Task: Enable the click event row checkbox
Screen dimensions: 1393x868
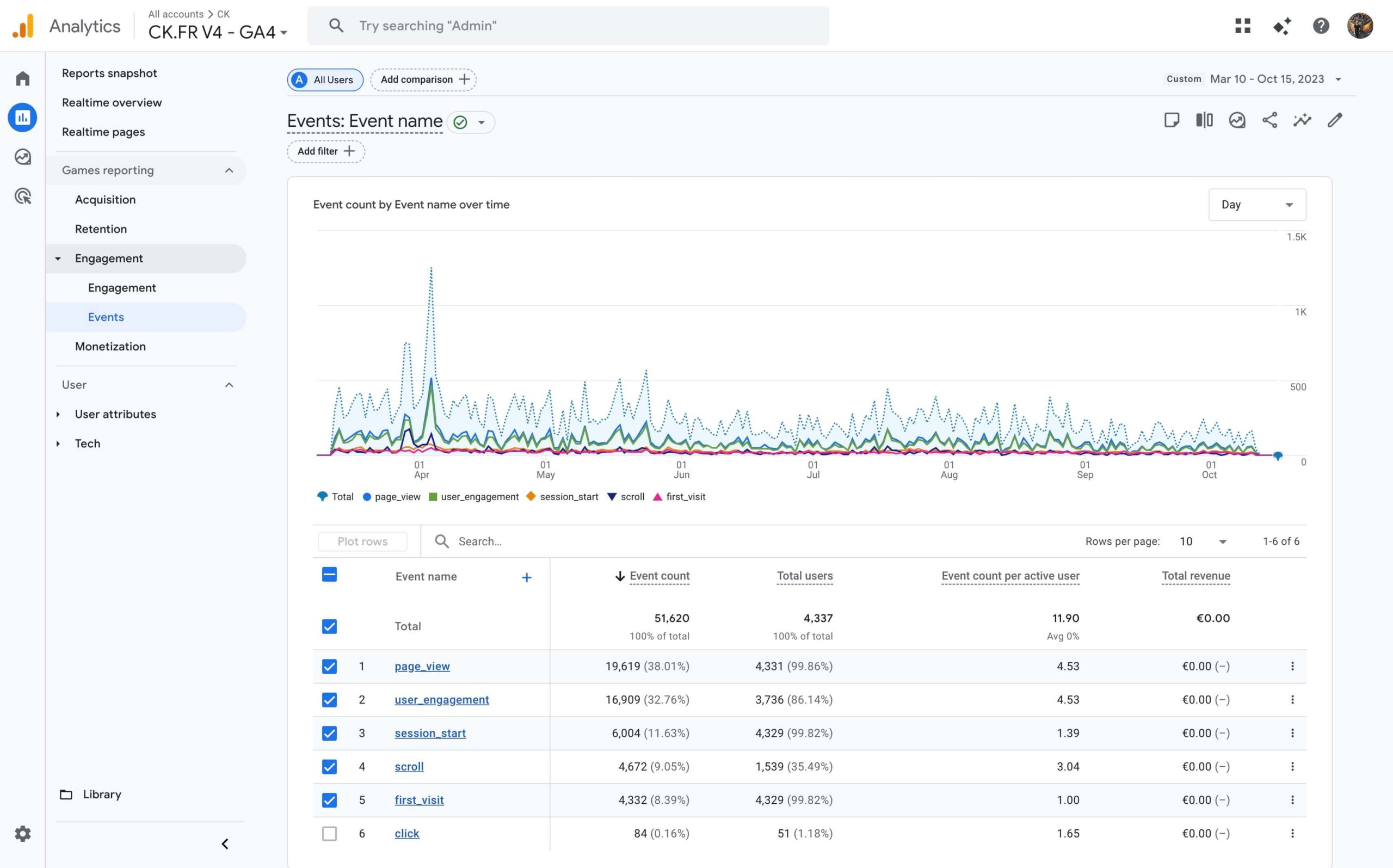Action: [329, 833]
